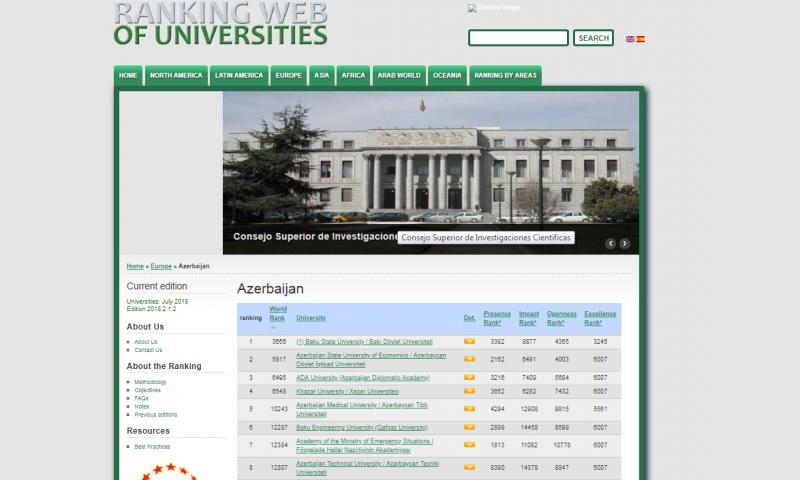The height and width of the screenshot is (480, 800).
Task: Focus the search text field
Action: (518, 38)
